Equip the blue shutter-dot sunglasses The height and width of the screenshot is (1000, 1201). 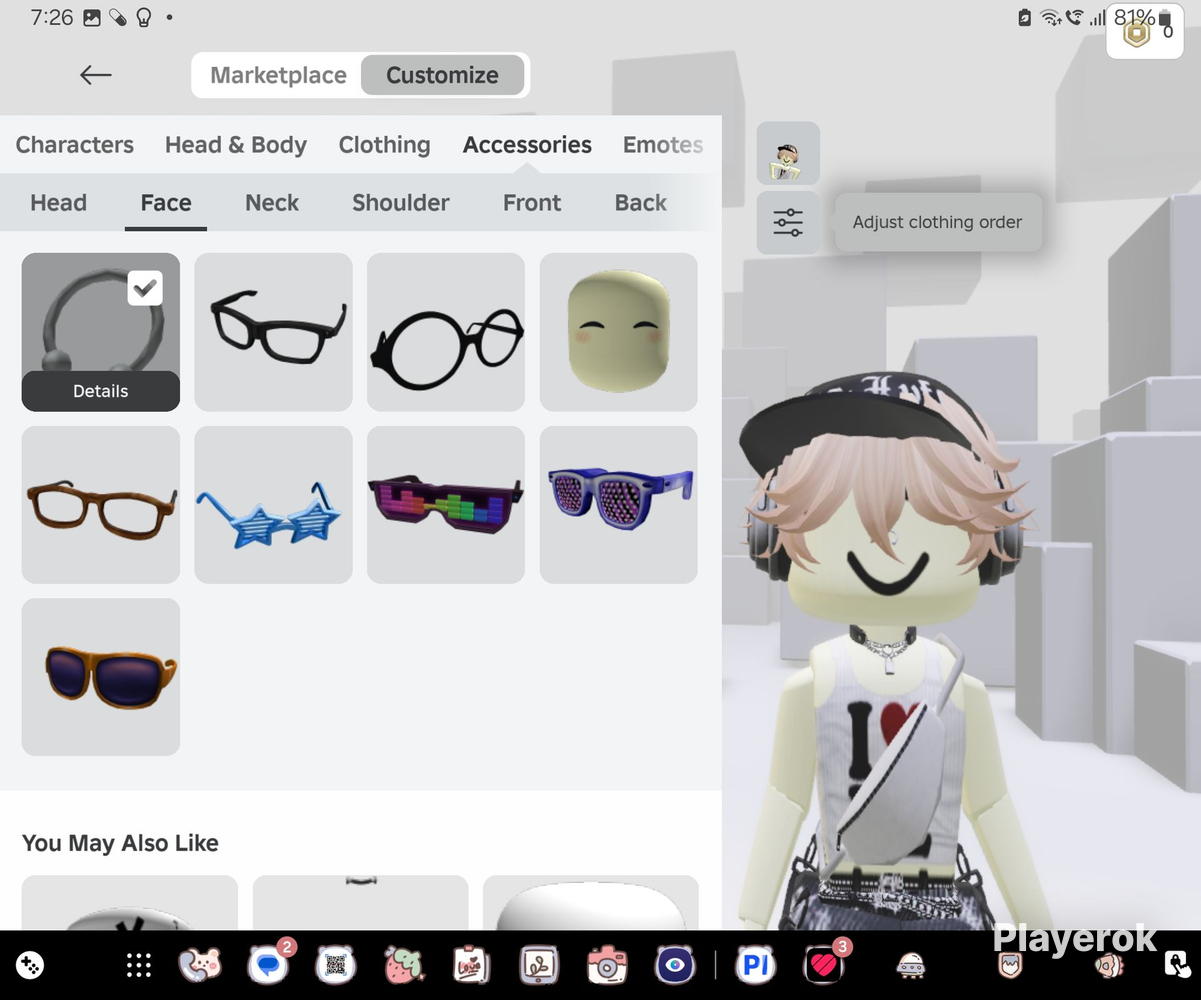click(x=619, y=505)
